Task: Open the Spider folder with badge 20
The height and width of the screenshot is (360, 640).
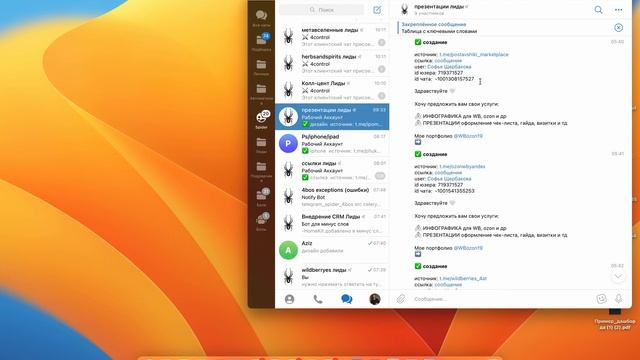Action: point(261,120)
